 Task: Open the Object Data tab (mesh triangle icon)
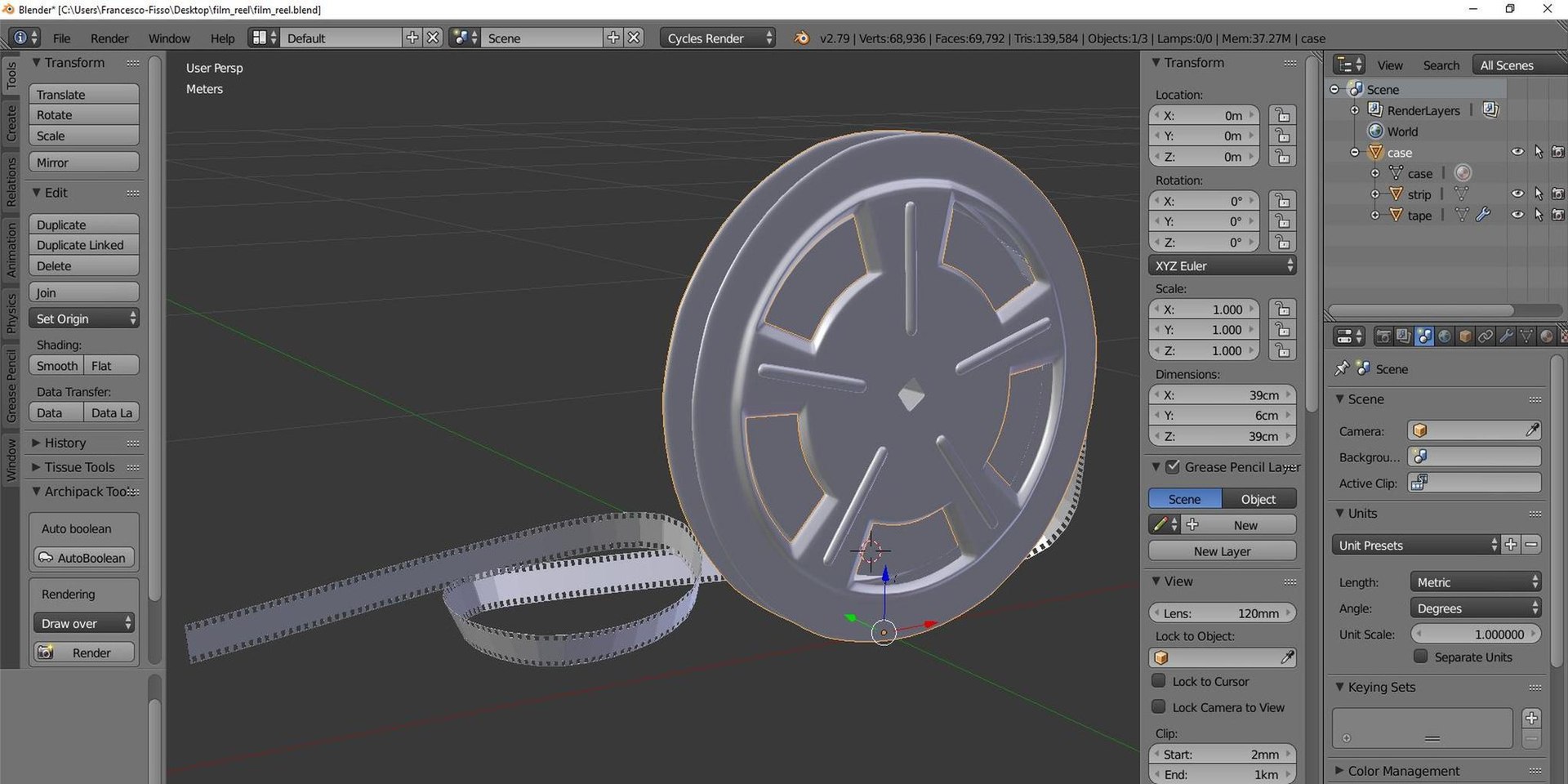point(1526,336)
